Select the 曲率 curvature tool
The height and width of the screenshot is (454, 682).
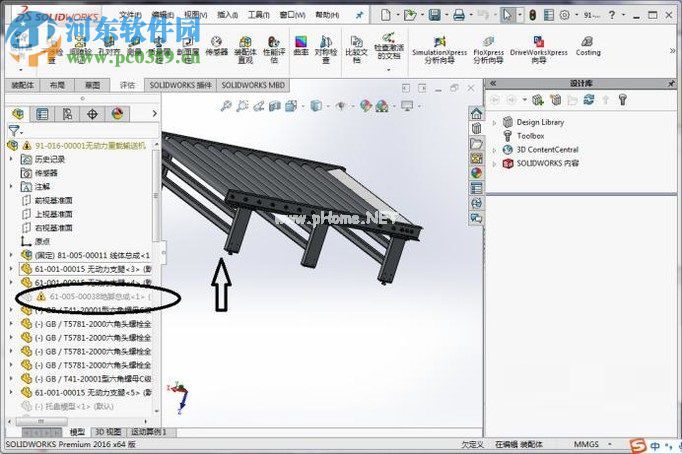click(301, 46)
